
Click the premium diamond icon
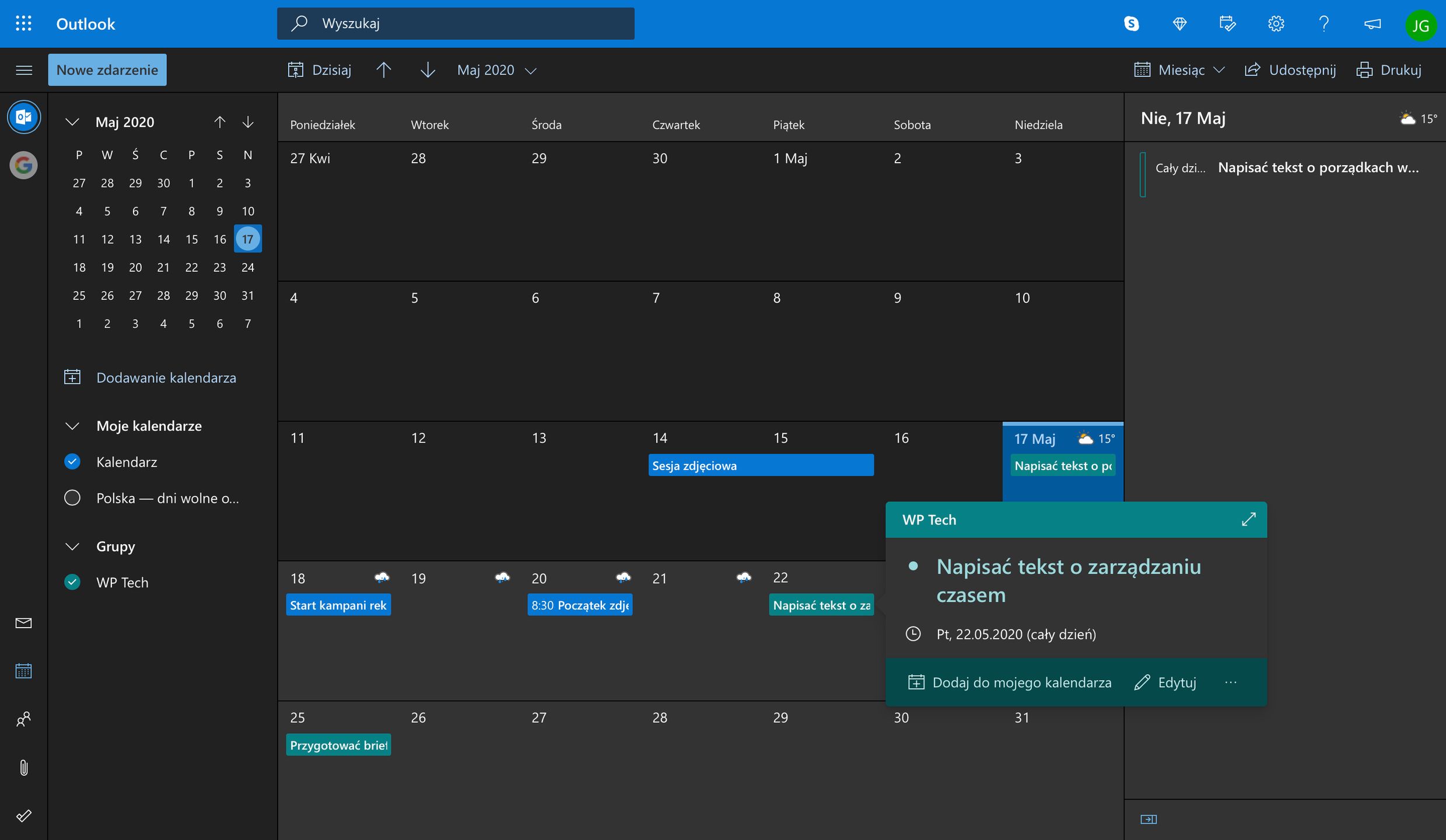click(1179, 23)
